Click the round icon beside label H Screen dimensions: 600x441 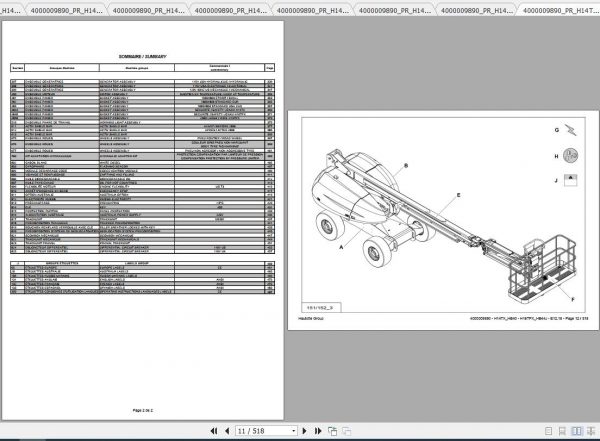(x=570, y=155)
